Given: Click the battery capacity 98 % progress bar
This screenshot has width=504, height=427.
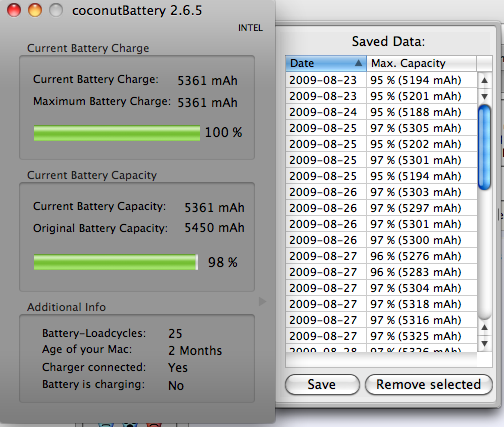Looking at the screenshot, I should click(116, 262).
